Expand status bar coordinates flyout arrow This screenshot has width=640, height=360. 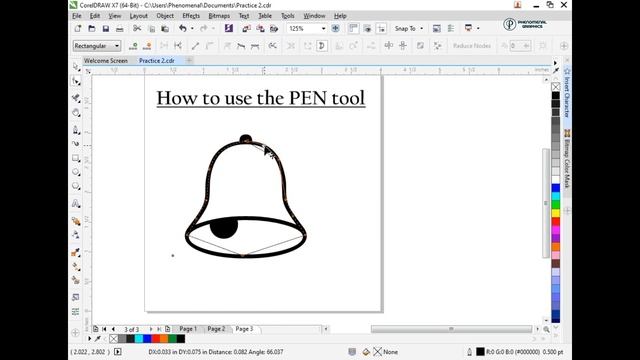(x=118, y=351)
